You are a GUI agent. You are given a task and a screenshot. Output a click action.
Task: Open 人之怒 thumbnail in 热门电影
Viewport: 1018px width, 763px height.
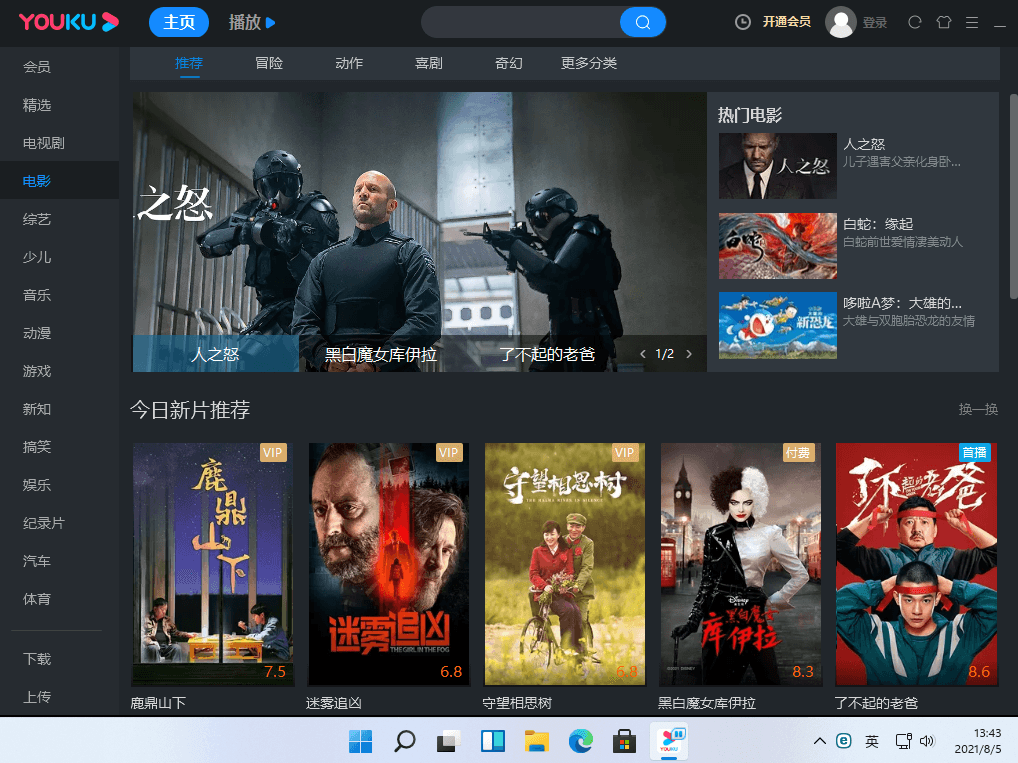tap(777, 166)
